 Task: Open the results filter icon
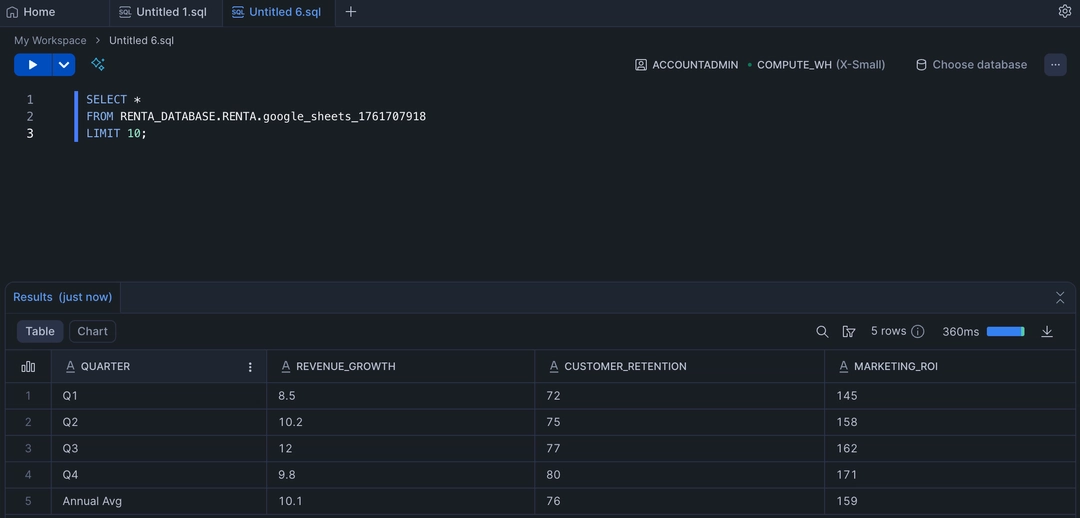[x=849, y=332]
